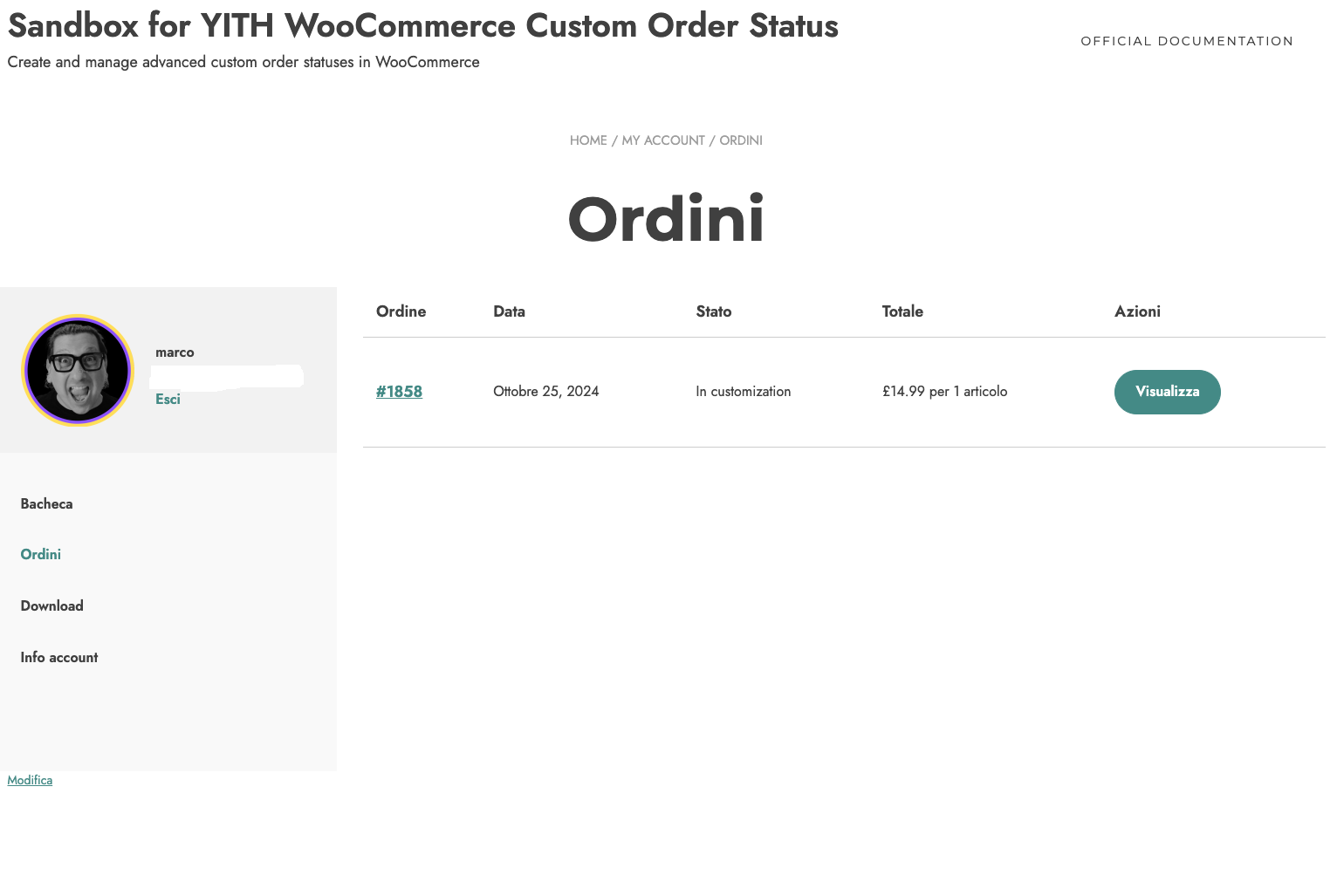Click the Data column header
This screenshot has width=1337, height=896.
(x=509, y=311)
